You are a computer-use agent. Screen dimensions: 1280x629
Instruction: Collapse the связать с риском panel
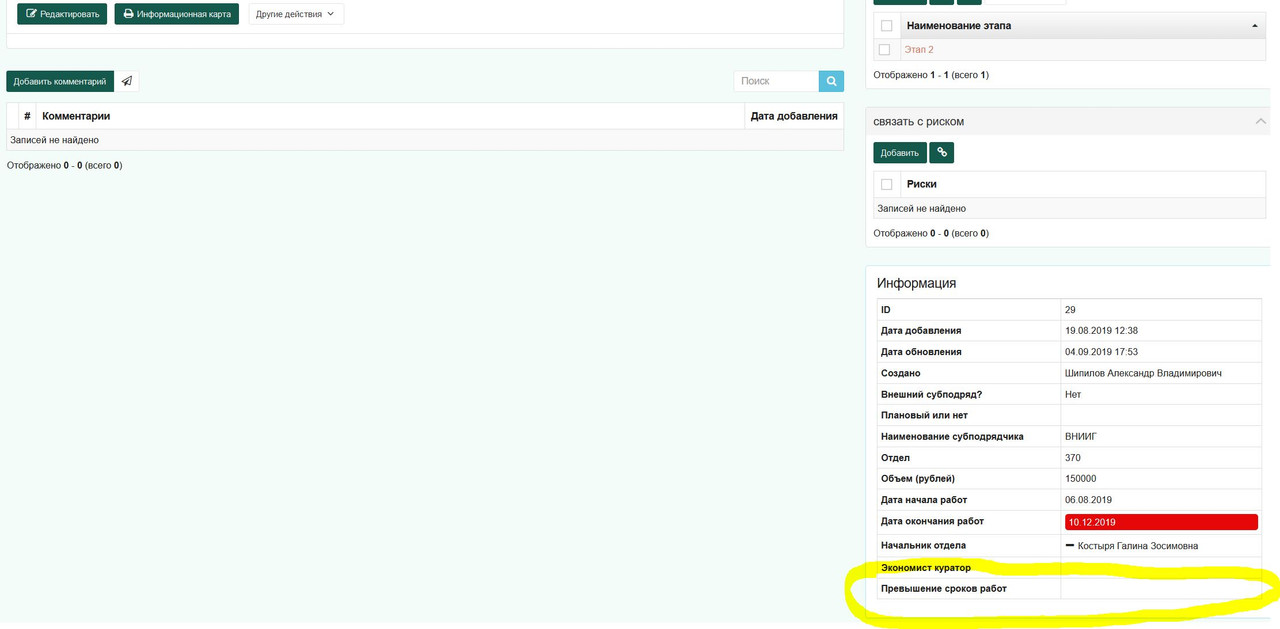[x=1260, y=122]
